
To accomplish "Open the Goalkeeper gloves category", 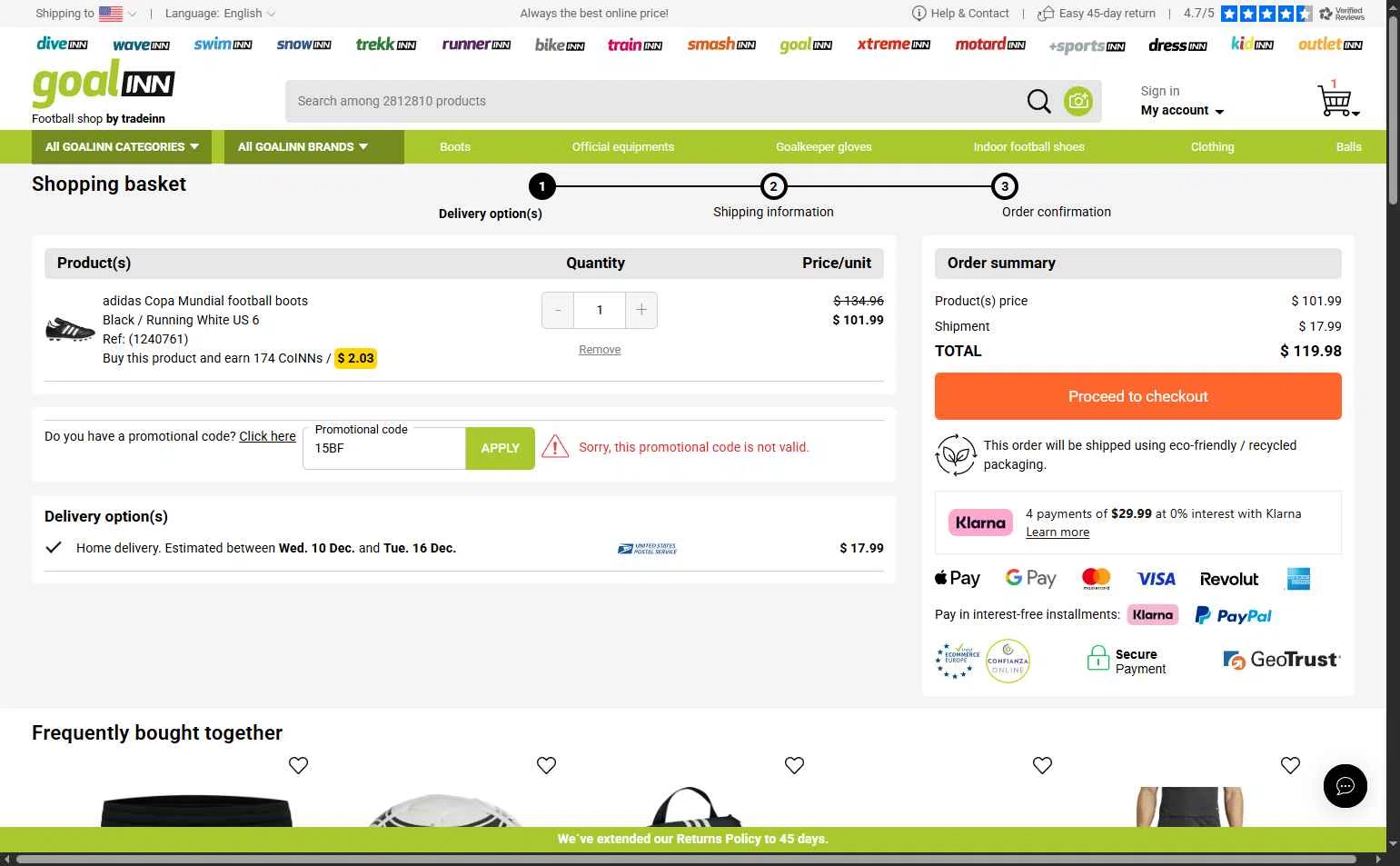I will pos(824,147).
